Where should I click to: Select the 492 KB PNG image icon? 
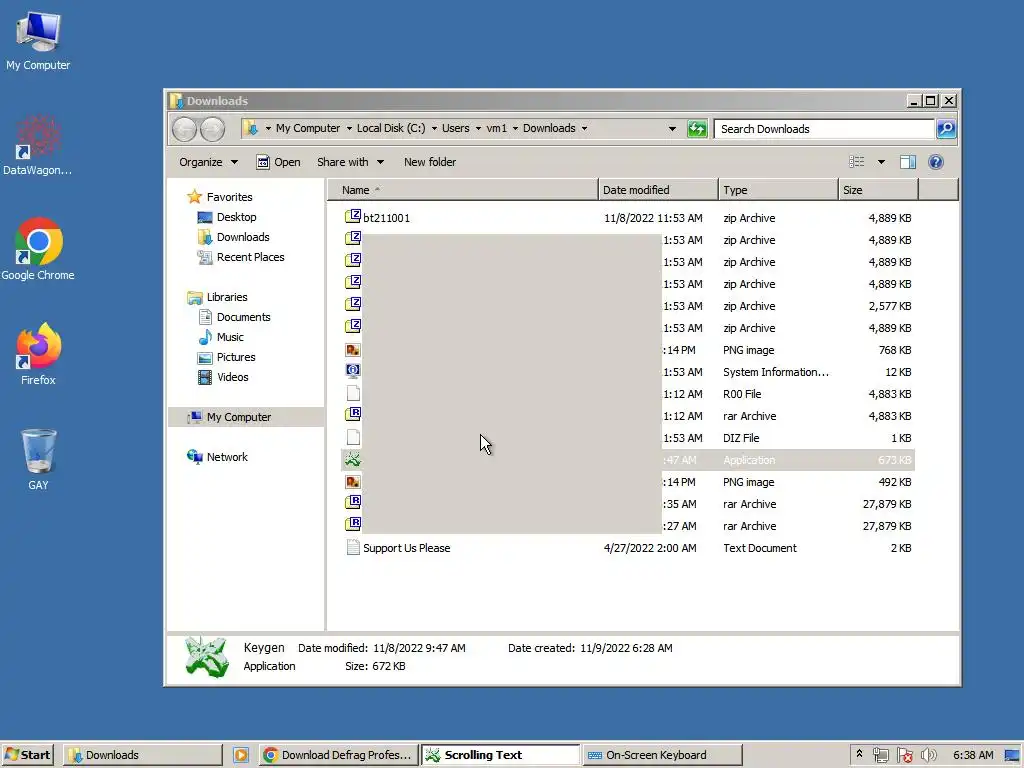(x=353, y=481)
